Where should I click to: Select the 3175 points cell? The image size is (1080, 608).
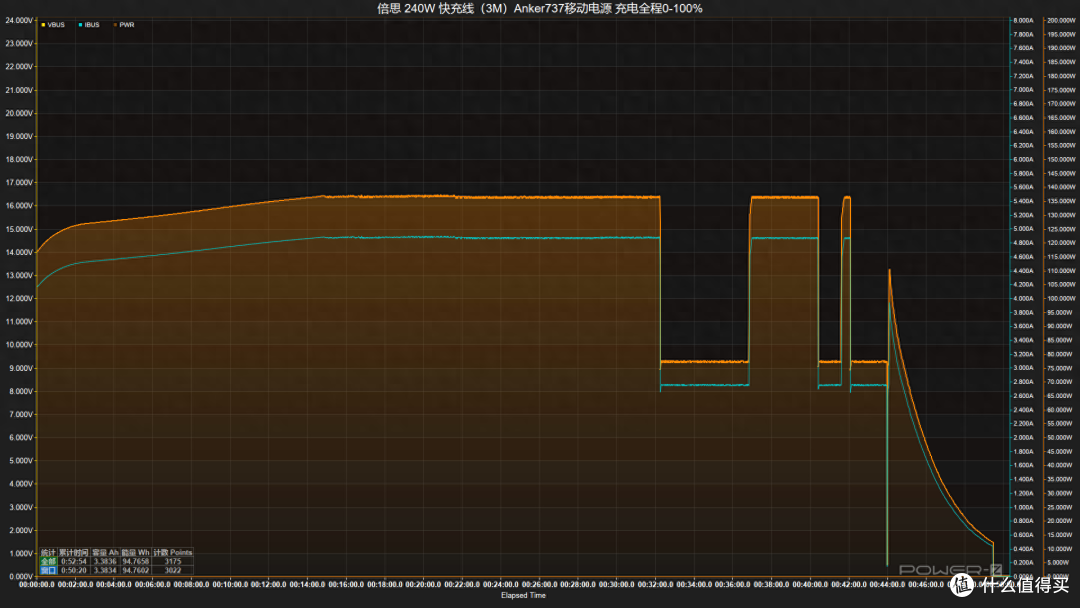point(172,561)
